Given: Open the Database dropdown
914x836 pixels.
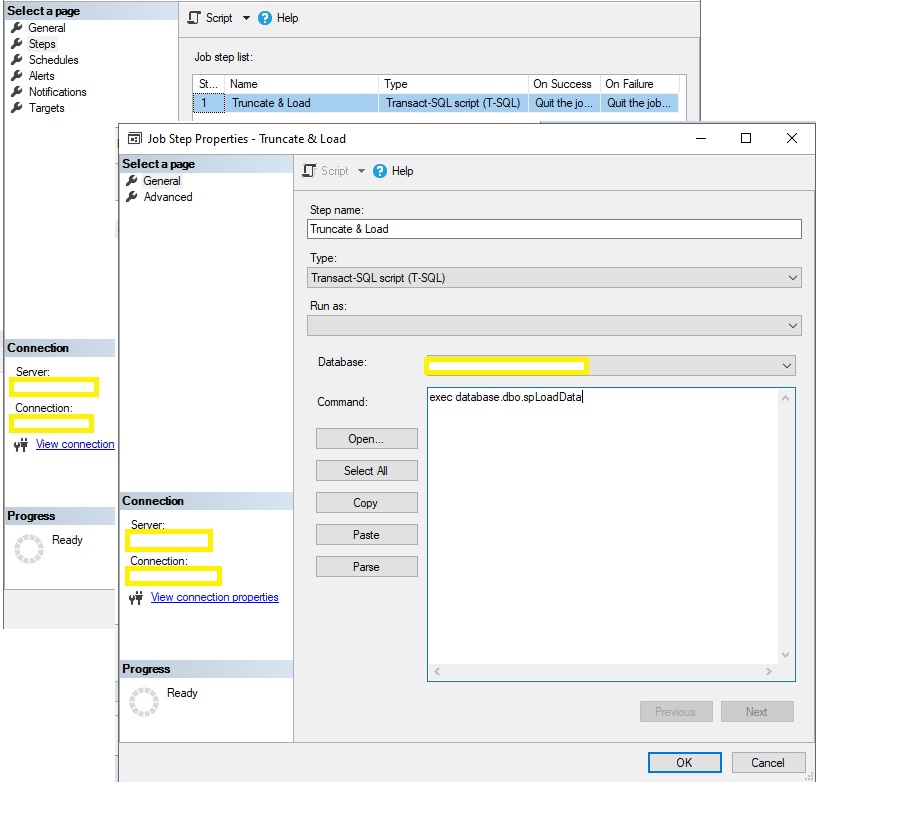Looking at the screenshot, I should point(787,365).
